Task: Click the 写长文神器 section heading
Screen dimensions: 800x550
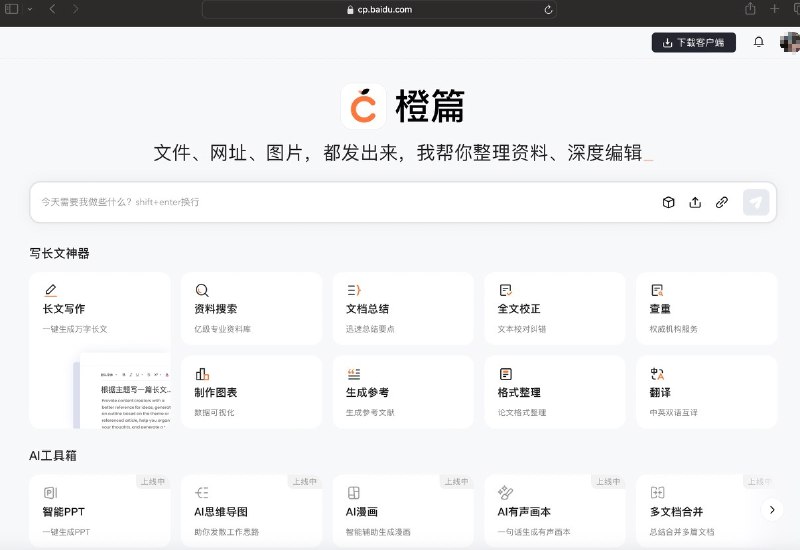Action: coord(59,253)
